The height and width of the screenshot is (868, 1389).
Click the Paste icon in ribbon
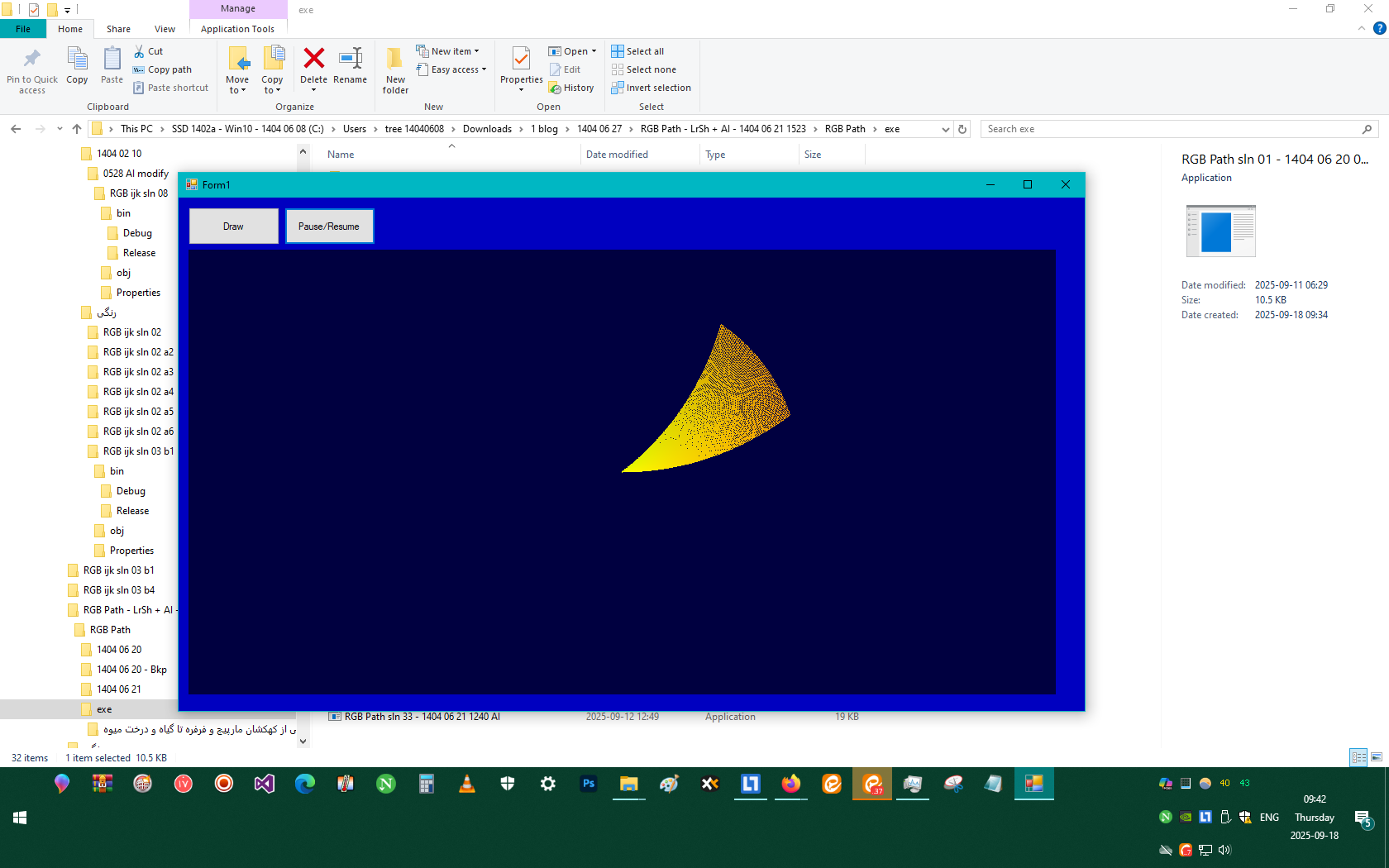click(111, 60)
